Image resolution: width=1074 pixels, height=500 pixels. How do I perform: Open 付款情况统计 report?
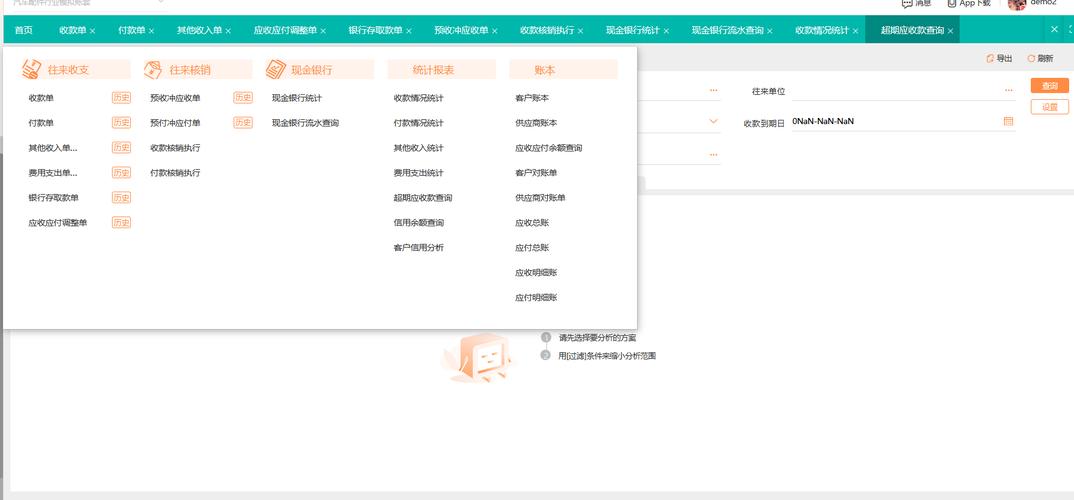[x=419, y=123]
